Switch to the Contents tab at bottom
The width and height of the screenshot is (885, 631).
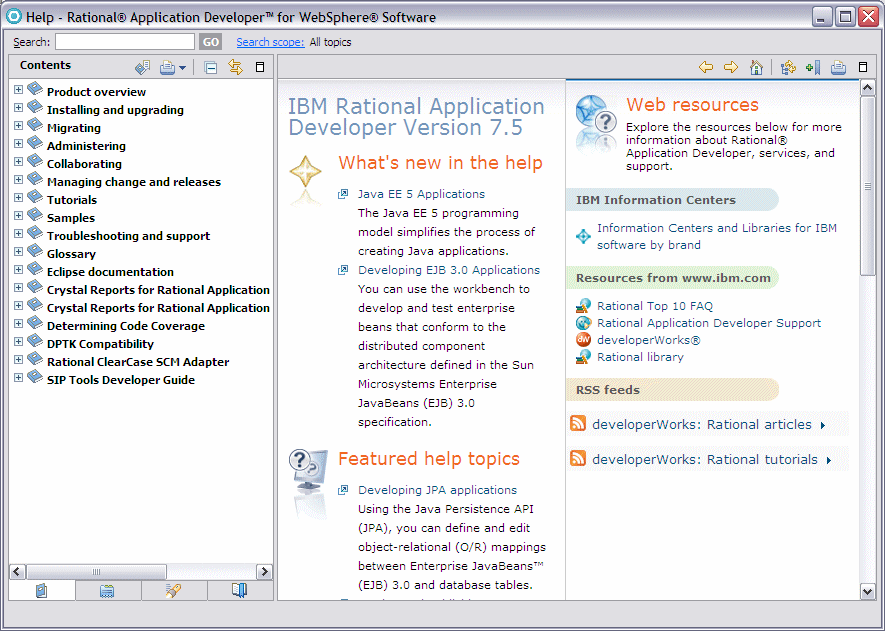pos(42,590)
